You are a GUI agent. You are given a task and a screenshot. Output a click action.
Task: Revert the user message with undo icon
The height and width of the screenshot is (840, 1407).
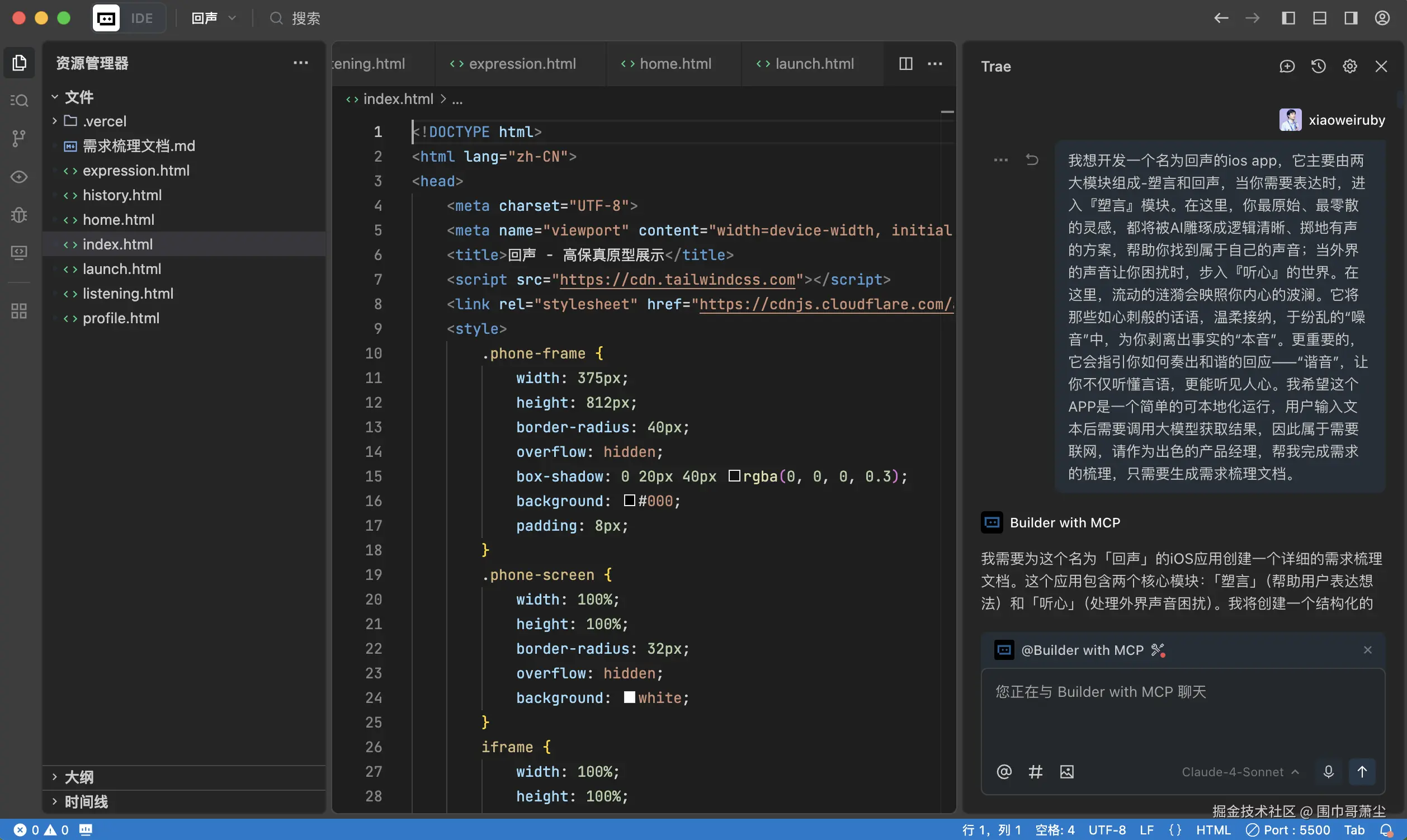(x=1032, y=159)
